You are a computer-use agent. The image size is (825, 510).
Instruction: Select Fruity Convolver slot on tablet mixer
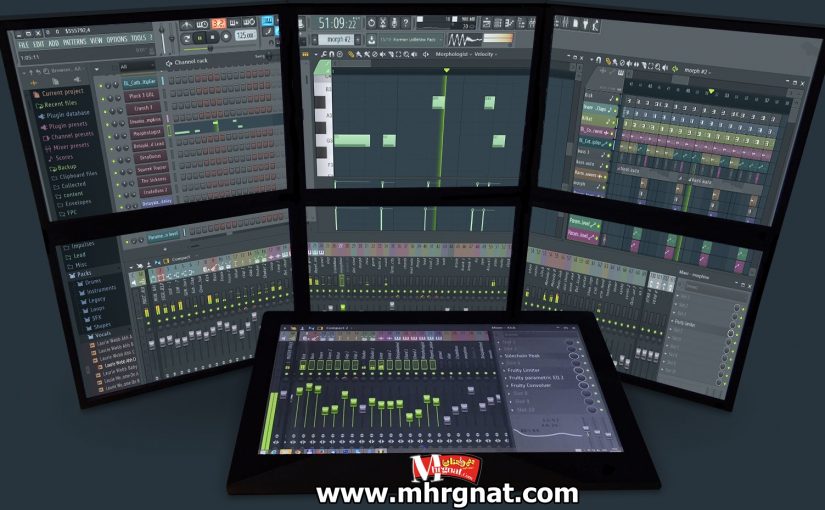[x=530, y=385]
